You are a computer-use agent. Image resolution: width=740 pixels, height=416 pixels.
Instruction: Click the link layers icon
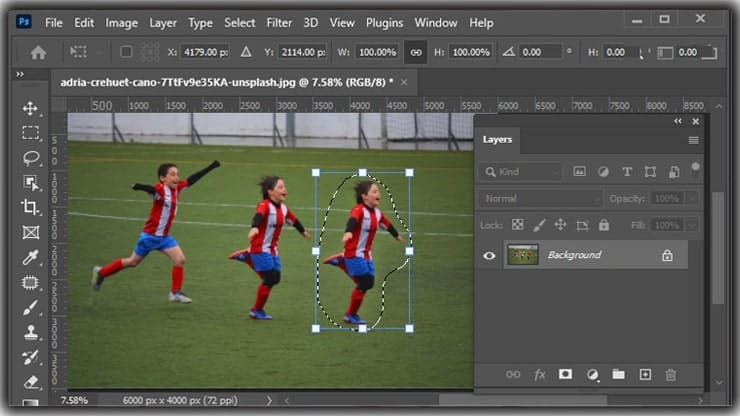point(513,374)
